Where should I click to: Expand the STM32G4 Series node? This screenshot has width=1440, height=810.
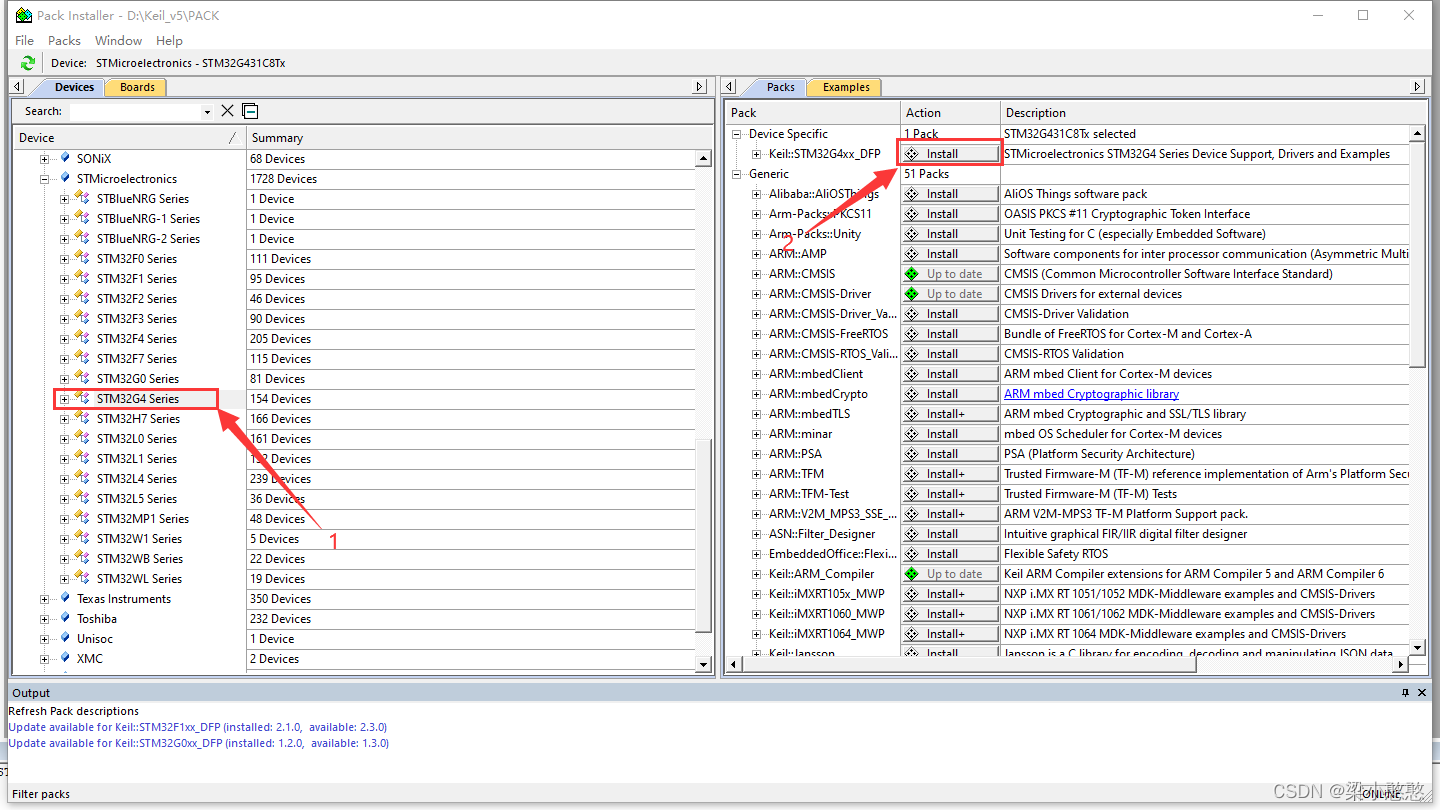tap(64, 399)
